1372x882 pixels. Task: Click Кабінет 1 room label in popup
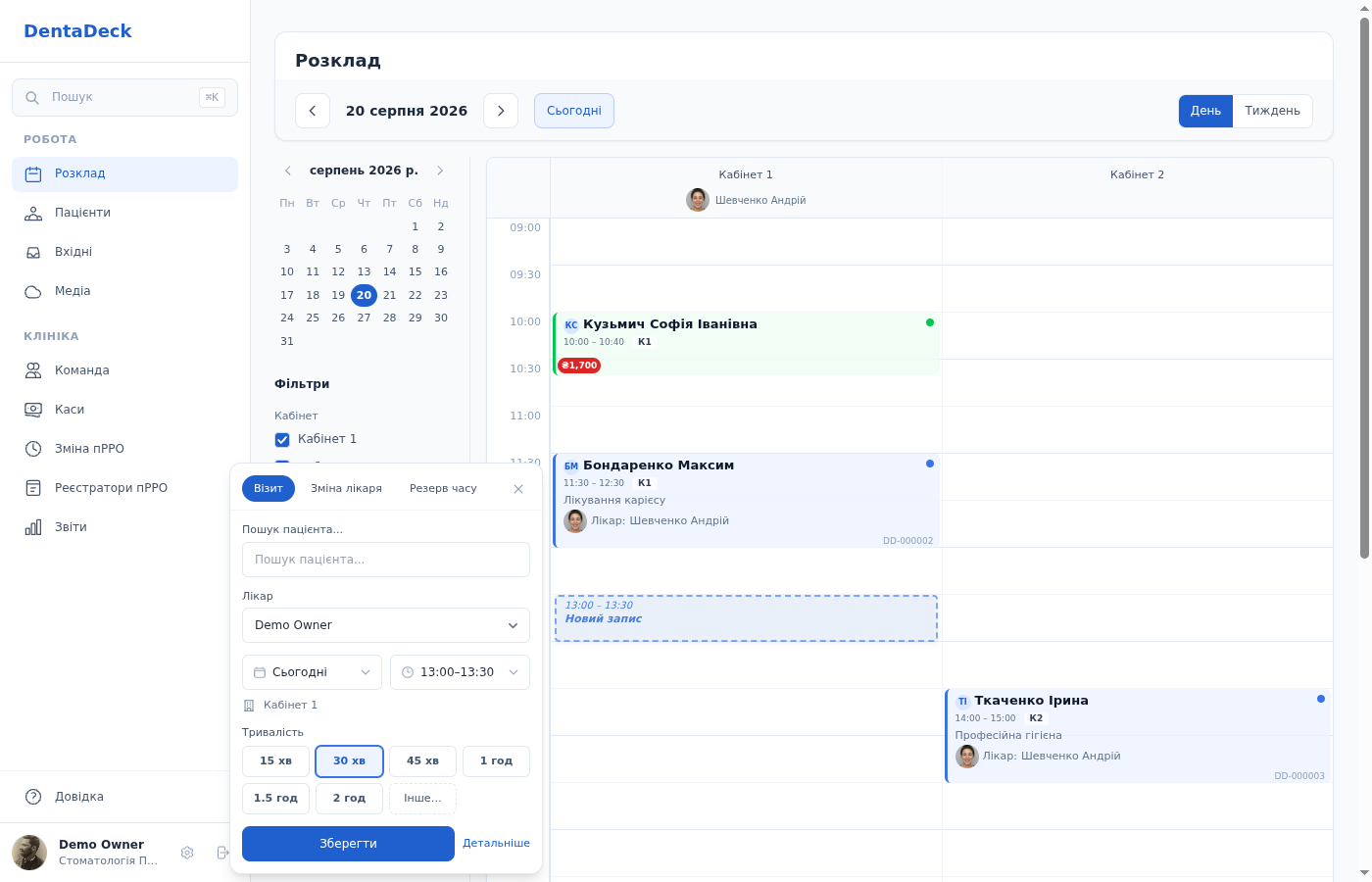point(290,706)
